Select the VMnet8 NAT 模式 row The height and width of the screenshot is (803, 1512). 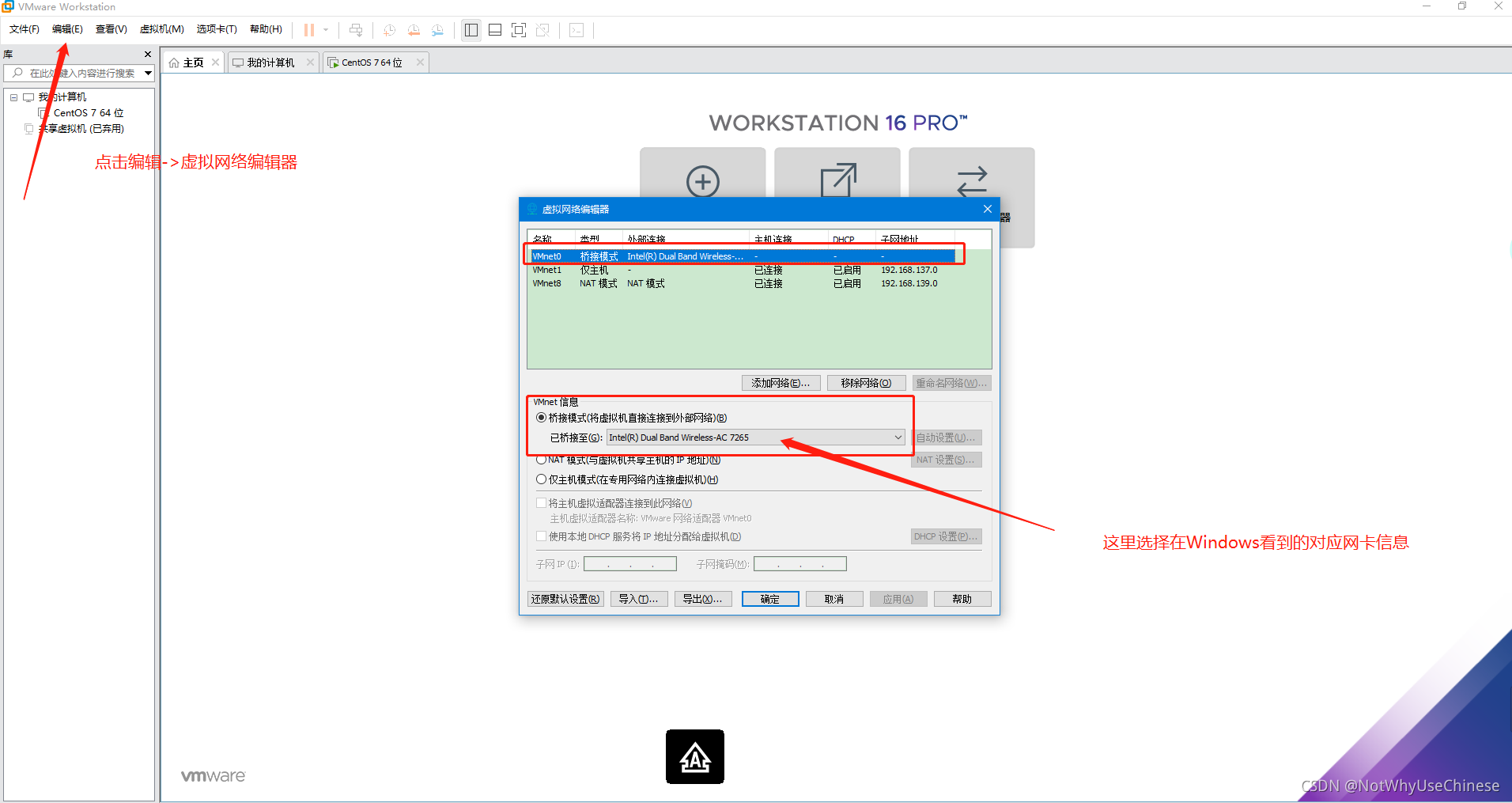pos(743,283)
